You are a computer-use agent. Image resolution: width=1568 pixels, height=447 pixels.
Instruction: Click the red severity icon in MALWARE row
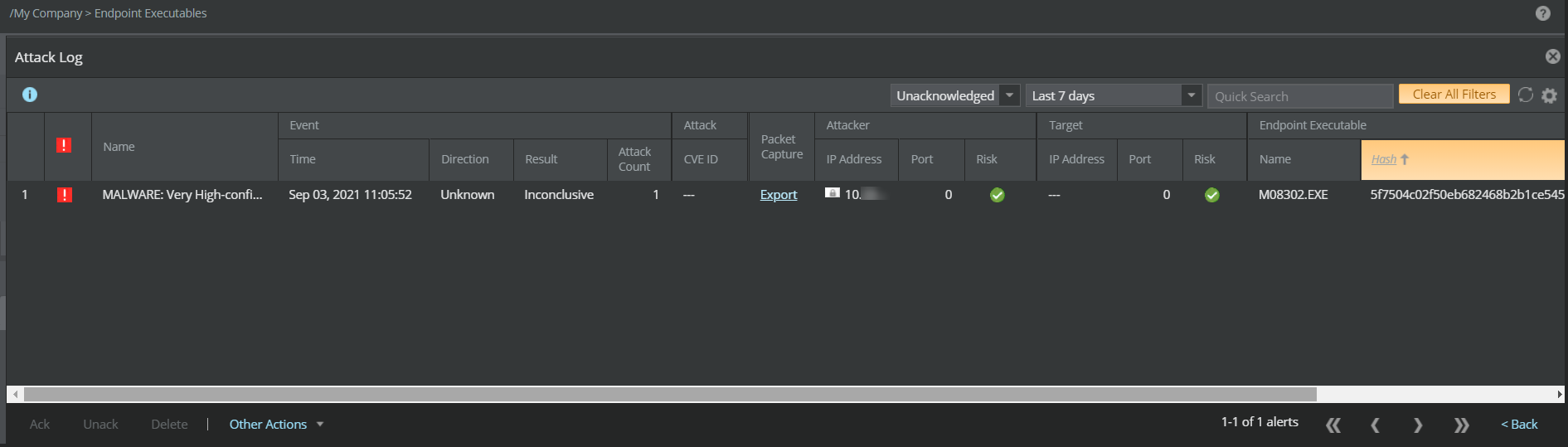click(x=64, y=195)
